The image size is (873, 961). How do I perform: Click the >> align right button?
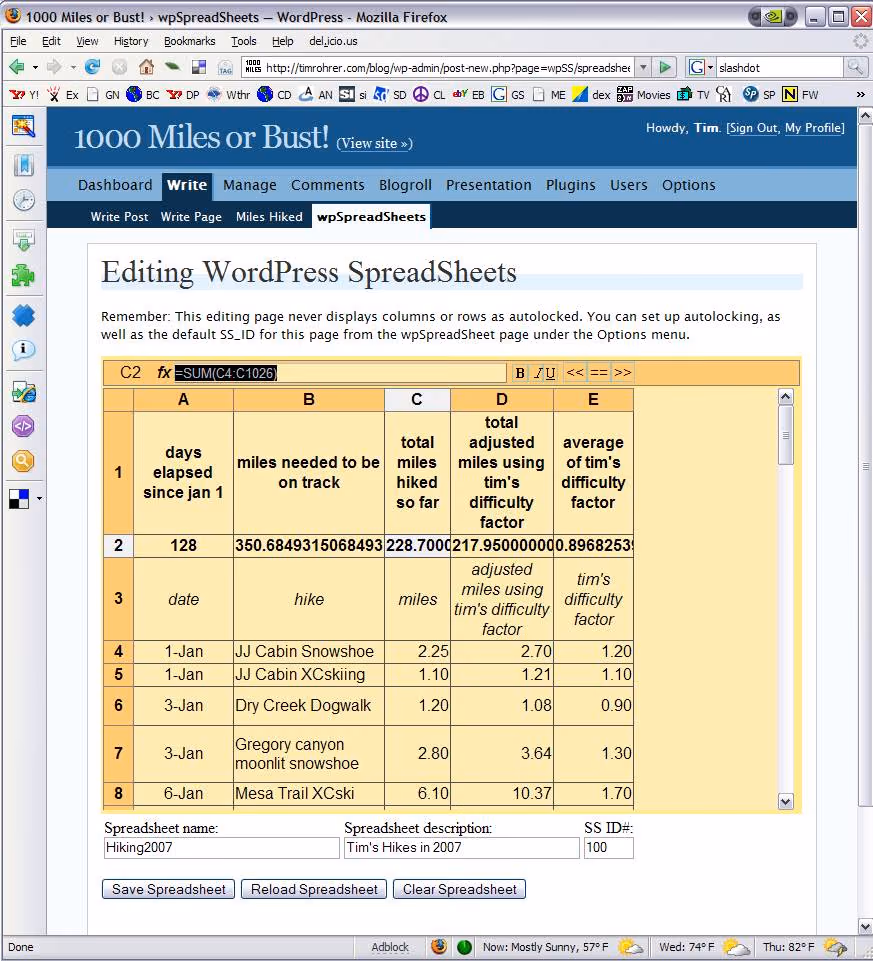click(622, 372)
